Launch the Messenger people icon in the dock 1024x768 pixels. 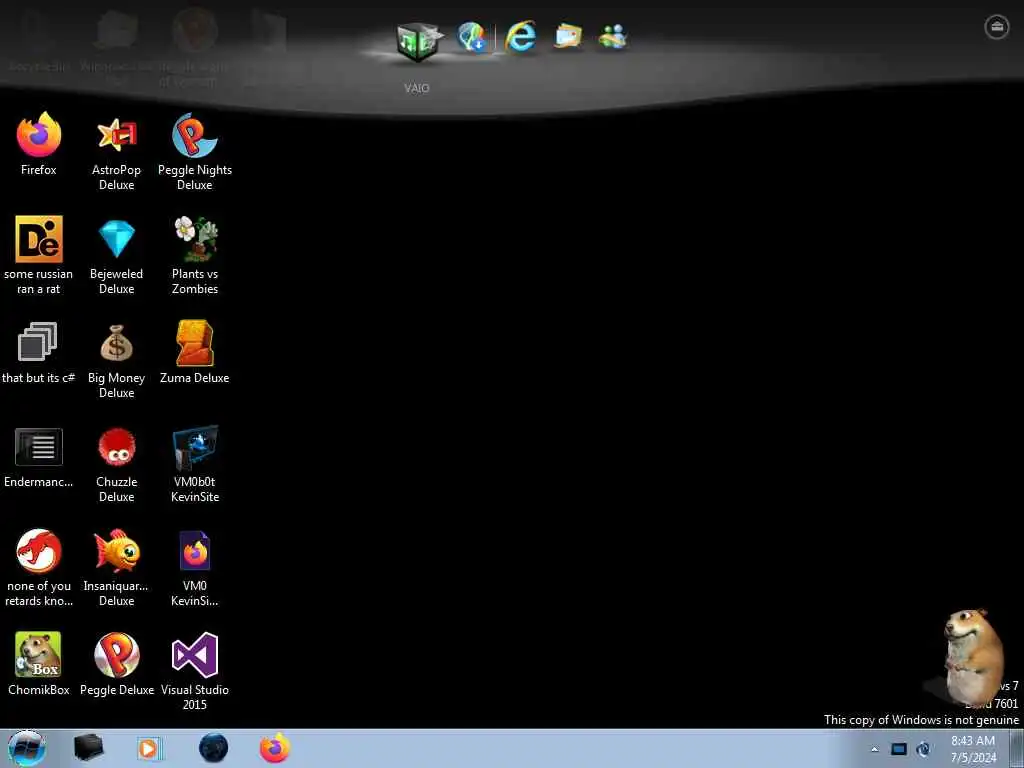click(612, 37)
